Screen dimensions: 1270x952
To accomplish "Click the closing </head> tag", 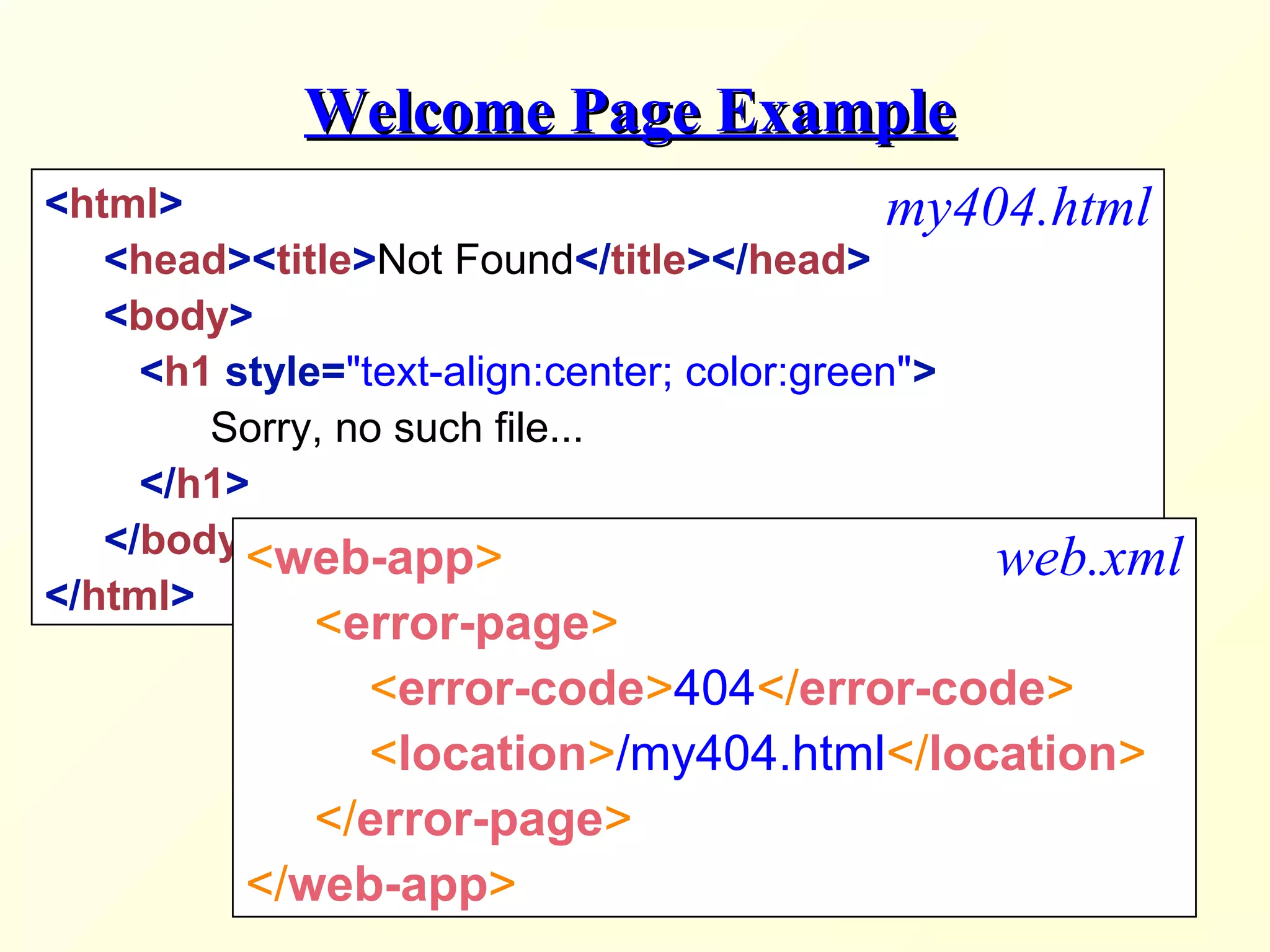I will tap(791, 259).
